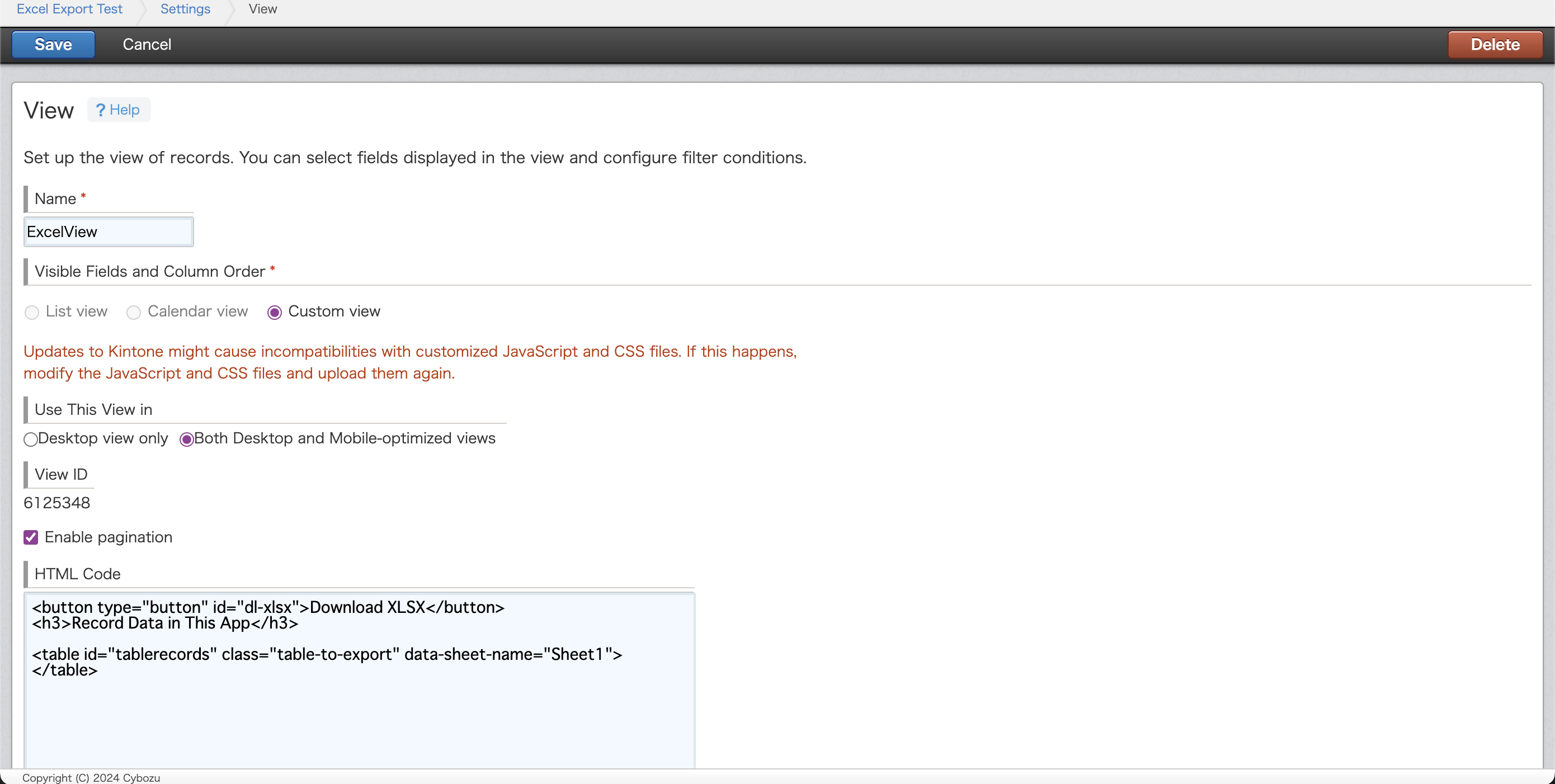Click the blue Save button
This screenshot has height=784, width=1555.
click(53, 45)
